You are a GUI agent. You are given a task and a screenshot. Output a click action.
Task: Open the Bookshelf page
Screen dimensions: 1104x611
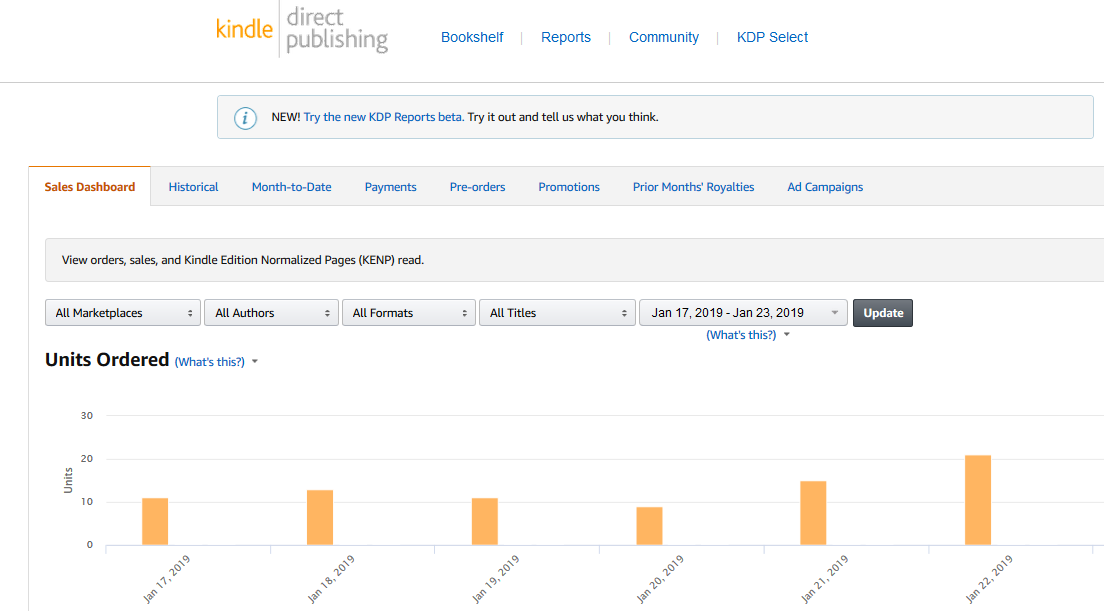(472, 37)
